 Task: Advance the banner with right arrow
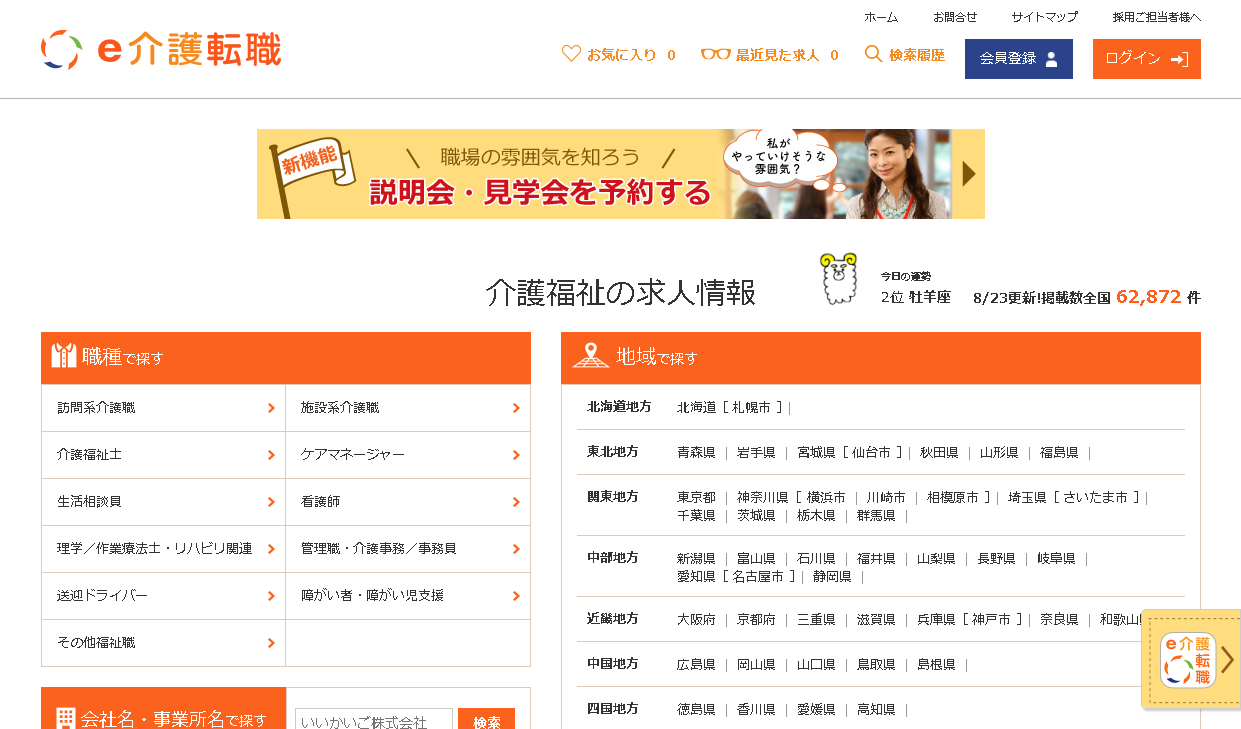click(968, 174)
